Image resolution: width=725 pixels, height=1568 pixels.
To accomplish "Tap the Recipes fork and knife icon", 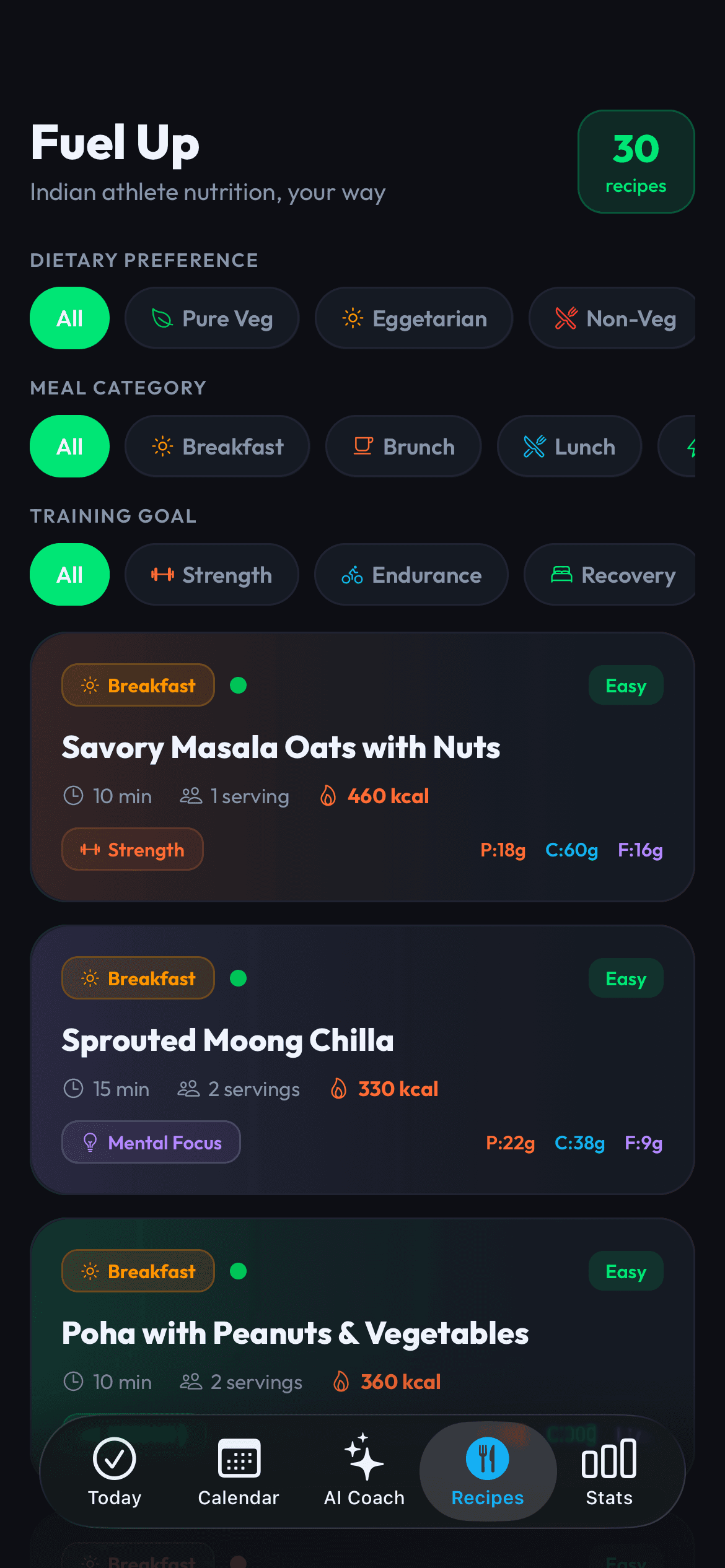I will pyautogui.click(x=488, y=1458).
